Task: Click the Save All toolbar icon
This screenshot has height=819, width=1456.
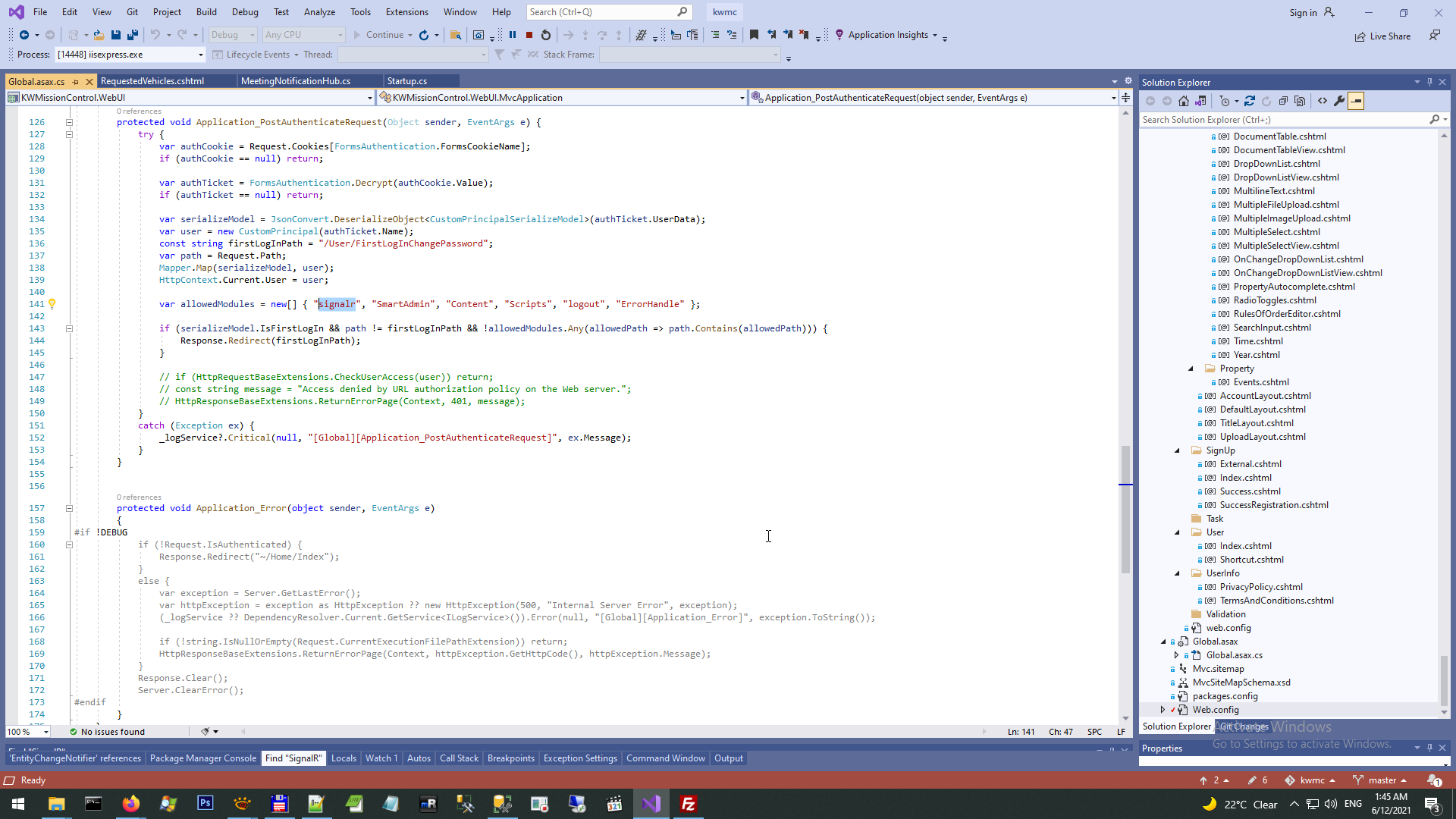Action: [133, 35]
